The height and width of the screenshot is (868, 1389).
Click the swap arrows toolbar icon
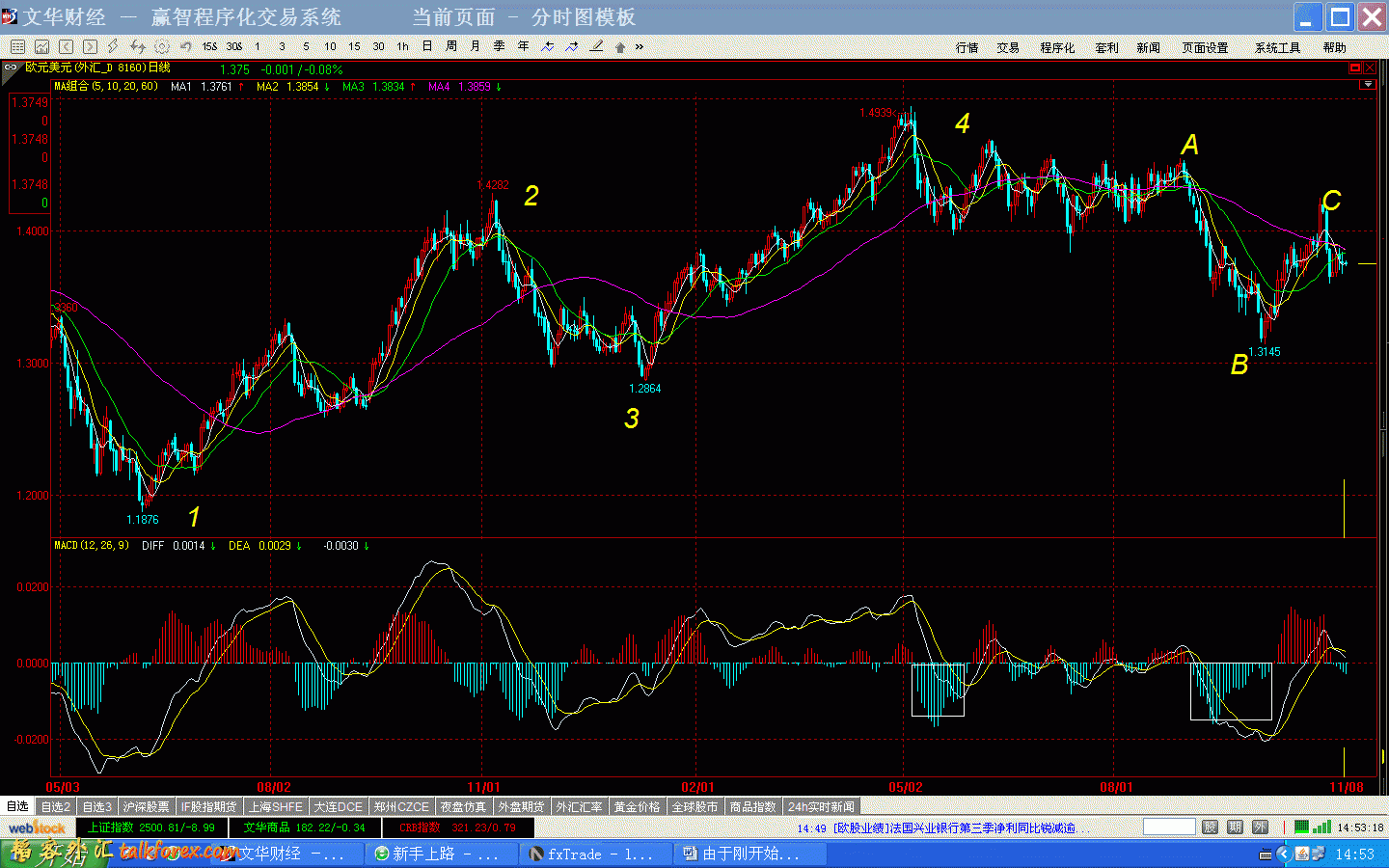pyautogui.click(x=138, y=46)
